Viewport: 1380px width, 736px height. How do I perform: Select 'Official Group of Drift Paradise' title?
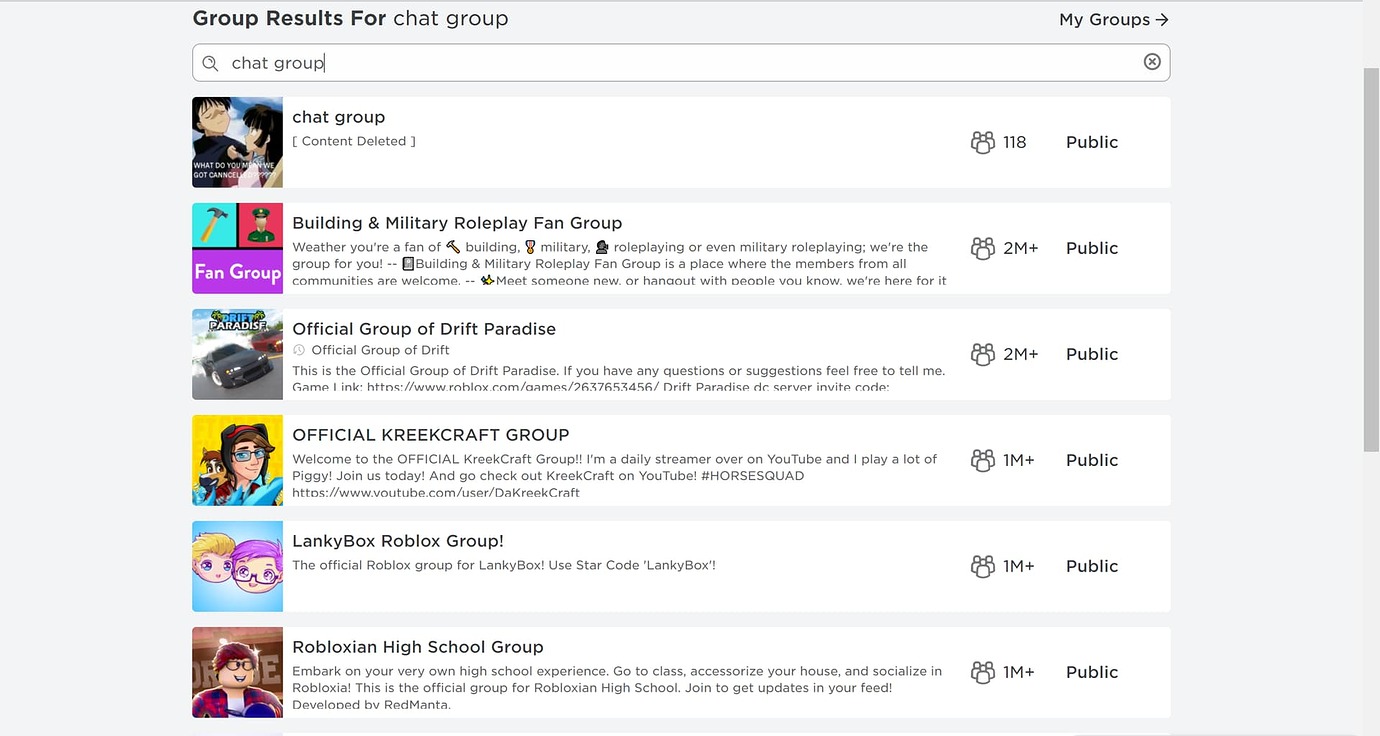(x=424, y=329)
